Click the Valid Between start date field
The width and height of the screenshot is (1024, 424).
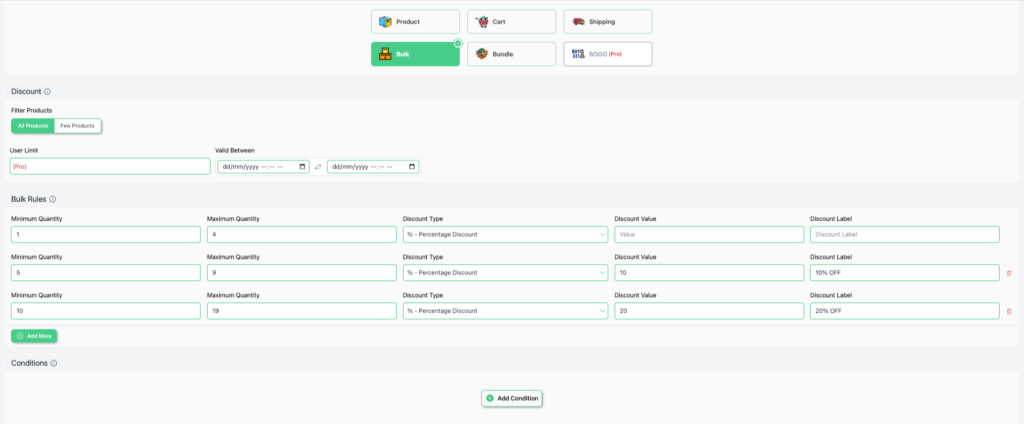263,167
